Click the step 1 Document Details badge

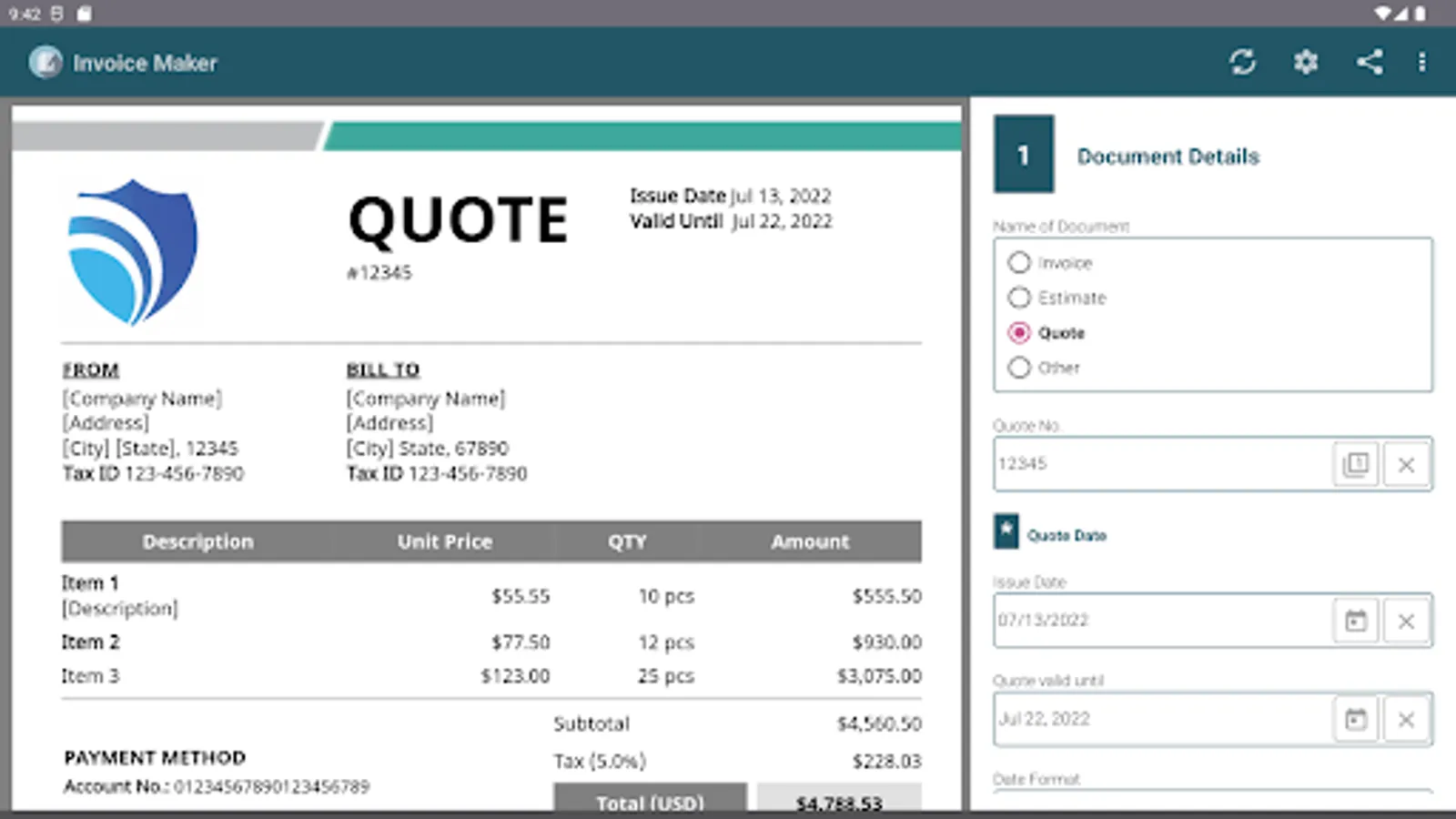click(x=1024, y=154)
